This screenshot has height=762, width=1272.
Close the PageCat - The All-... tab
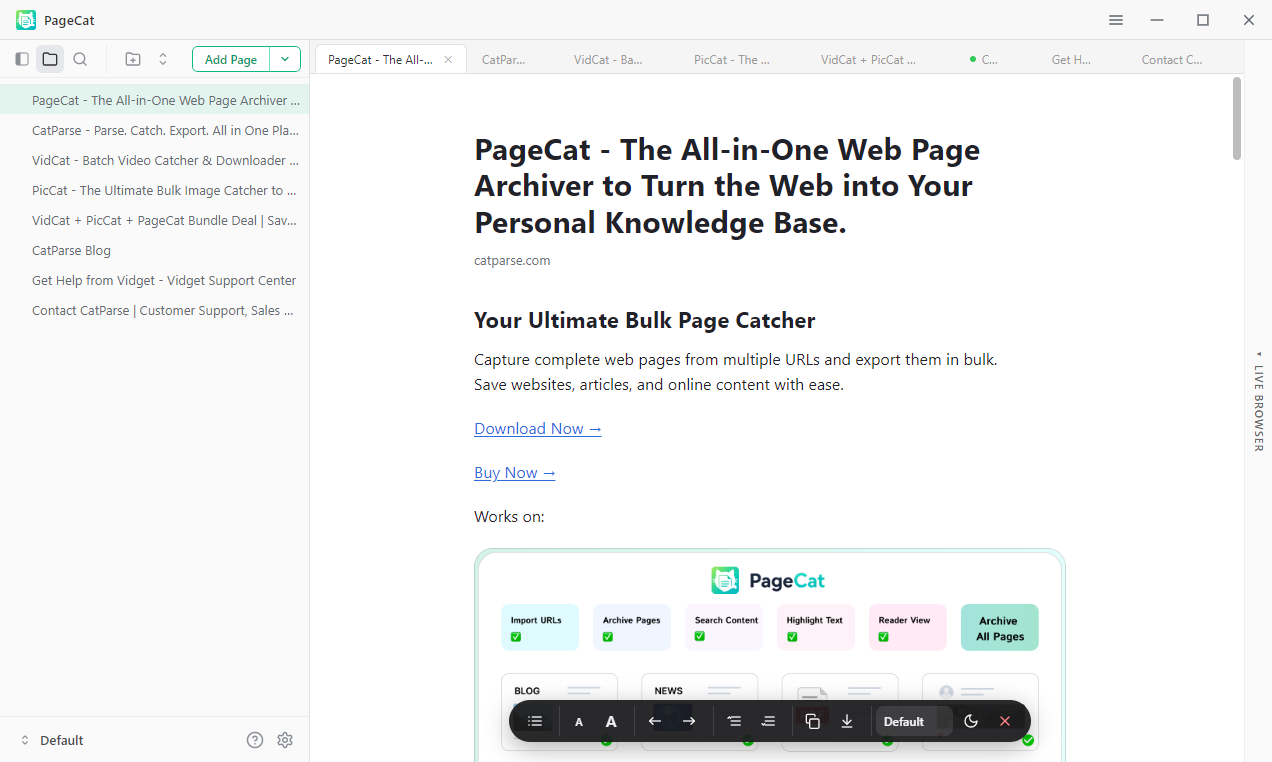(x=448, y=60)
